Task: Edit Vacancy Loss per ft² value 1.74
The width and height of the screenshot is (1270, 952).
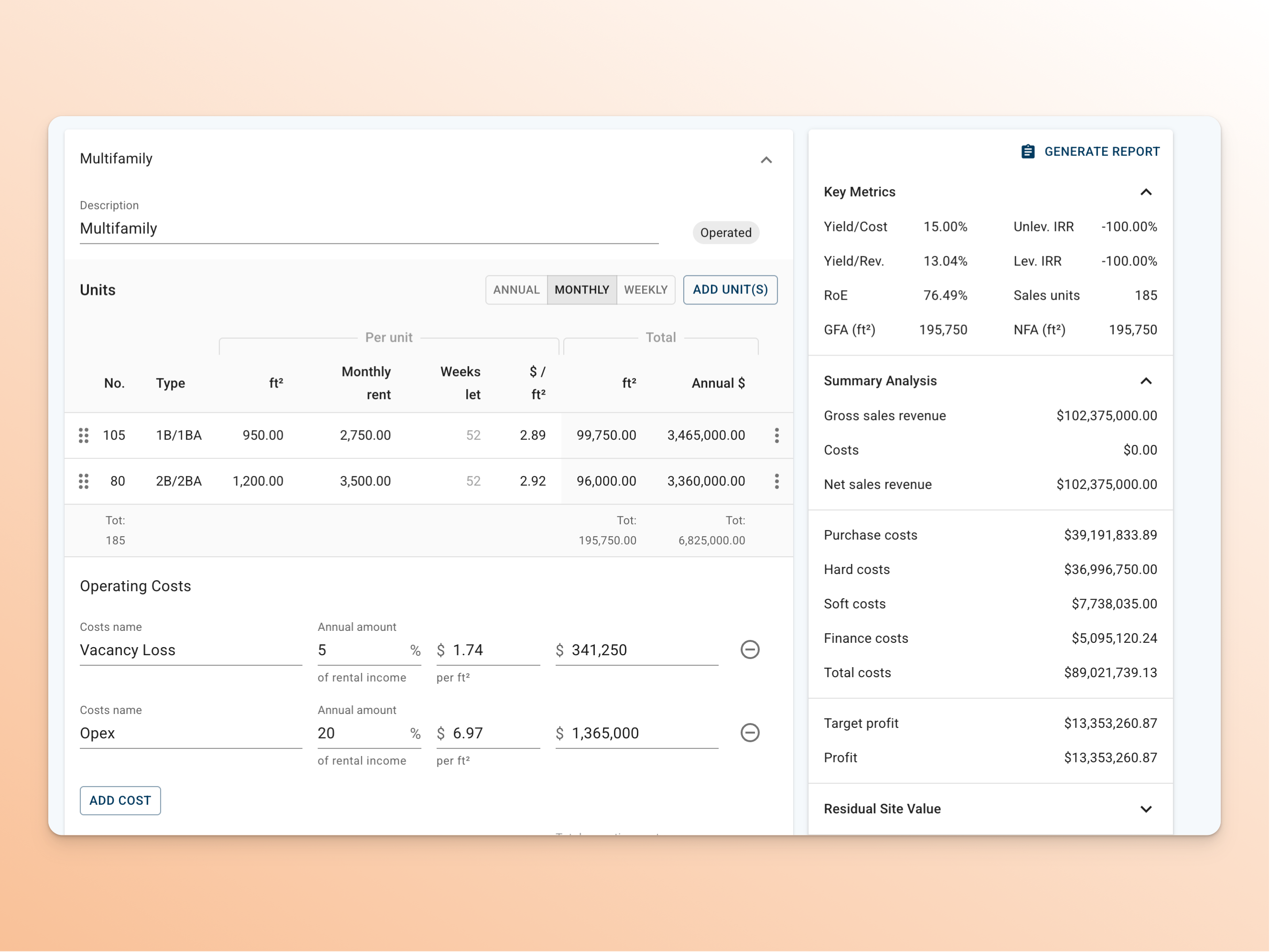Action: coord(488,650)
